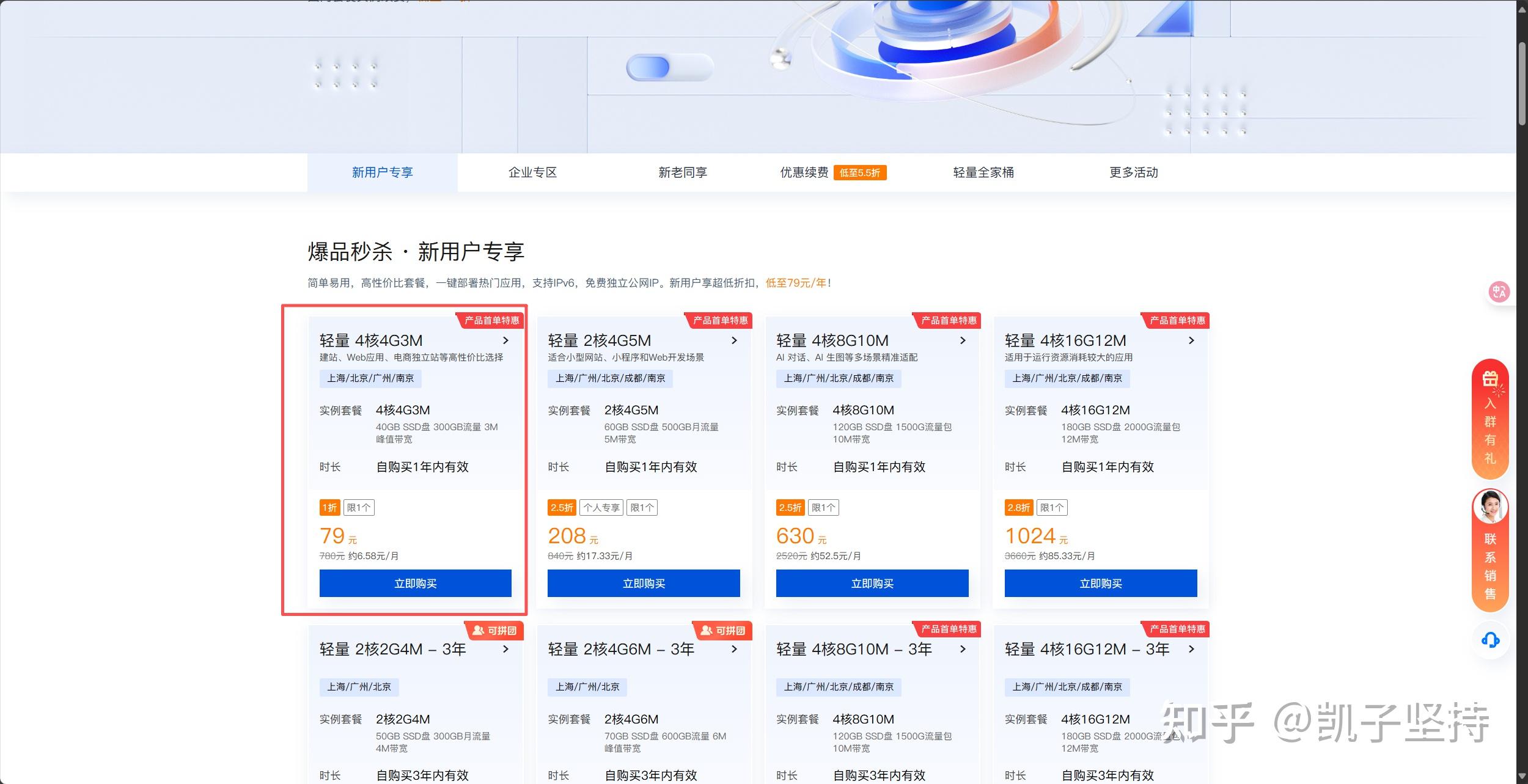Click the 个人专享 tag on 2核4G5M card
The height and width of the screenshot is (784, 1528).
point(602,507)
